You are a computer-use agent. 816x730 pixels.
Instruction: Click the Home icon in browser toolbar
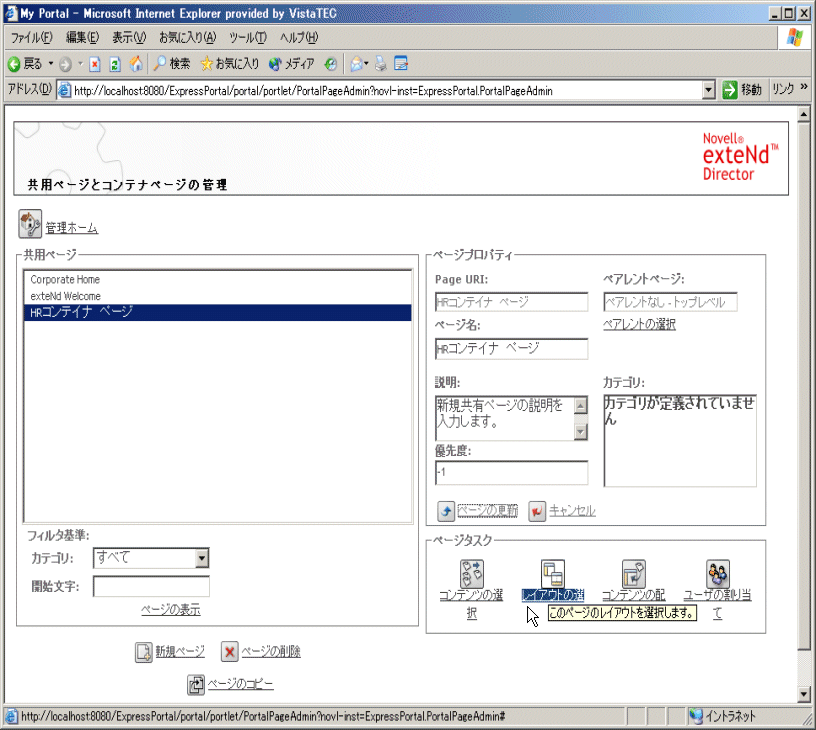pyautogui.click(x=136, y=63)
